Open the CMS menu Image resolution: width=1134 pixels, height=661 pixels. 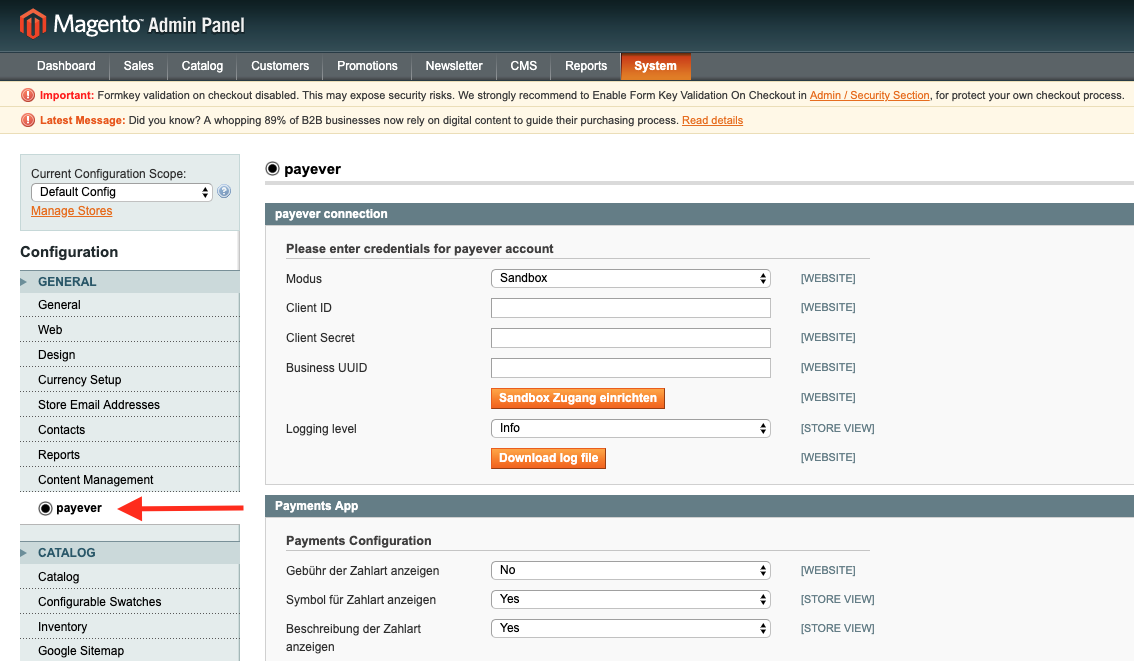[x=524, y=66]
